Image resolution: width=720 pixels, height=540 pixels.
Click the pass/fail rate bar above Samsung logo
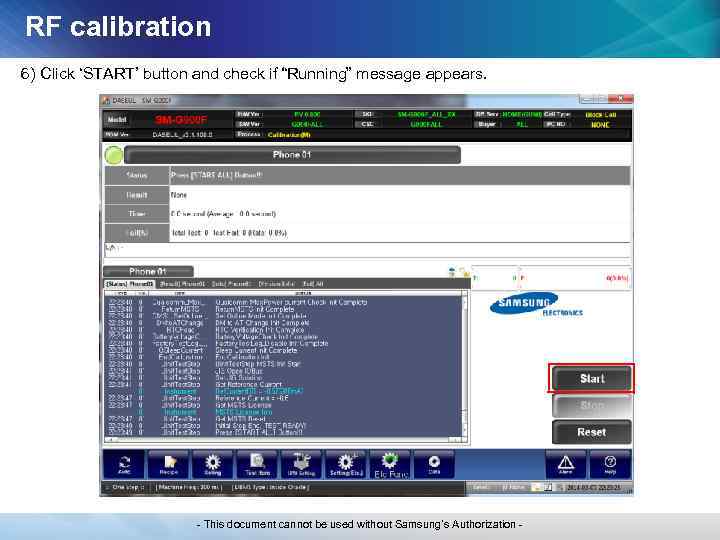551,278
